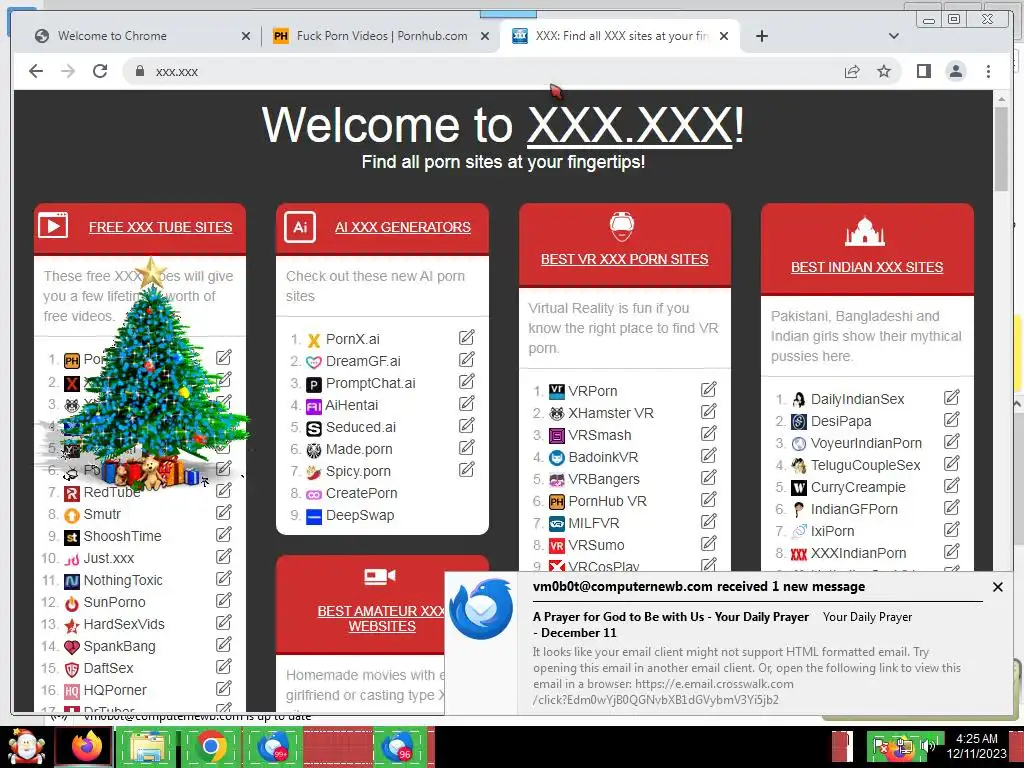Share this page using the share icon
Screen dimensions: 1024x768
[852, 71]
